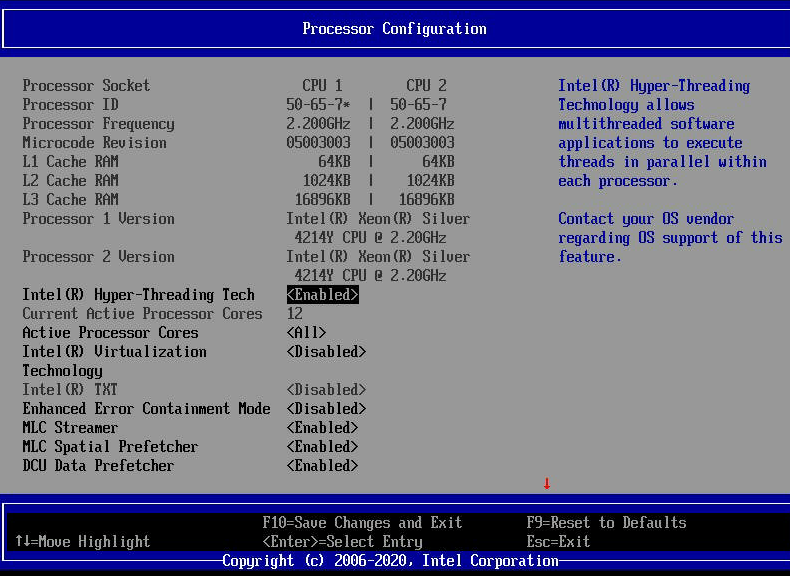Image resolution: width=790 pixels, height=576 pixels.
Task: Click the MLC Streamer label
Action: point(70,428)
